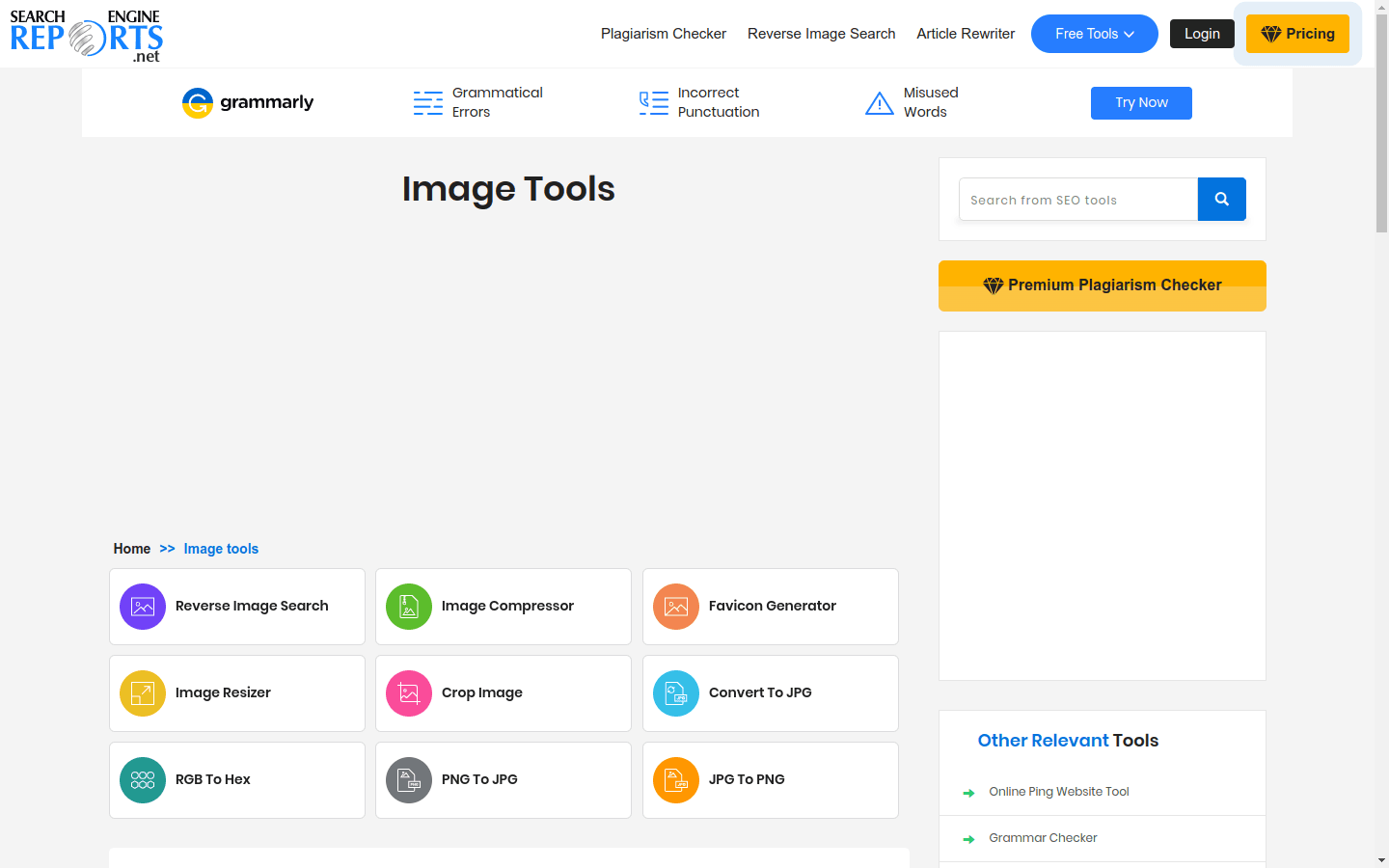Click the teal RGB To Hex icon

click(x=143, y=780)
